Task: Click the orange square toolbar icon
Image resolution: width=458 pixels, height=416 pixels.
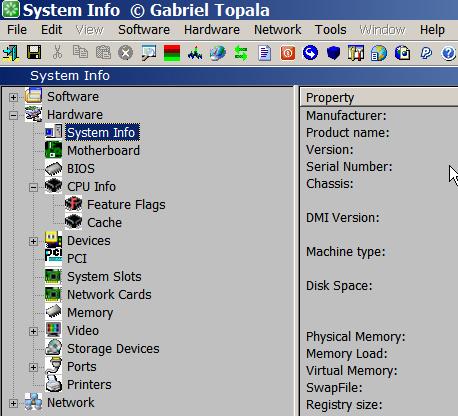Action: tap(288, 53)
